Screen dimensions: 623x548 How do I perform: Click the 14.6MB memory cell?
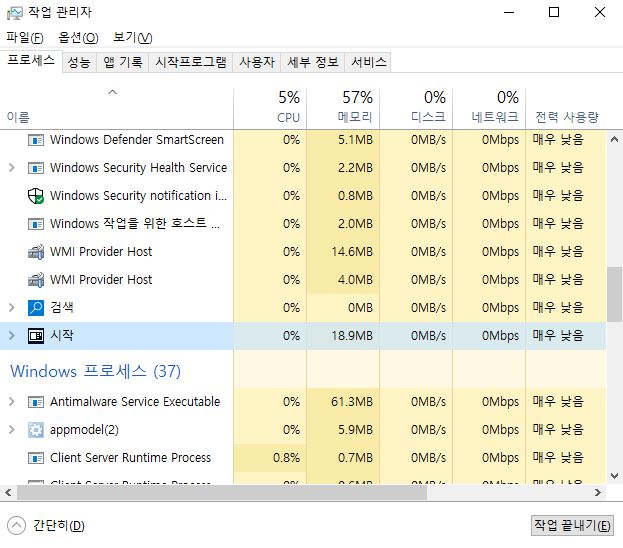(343, 252)
